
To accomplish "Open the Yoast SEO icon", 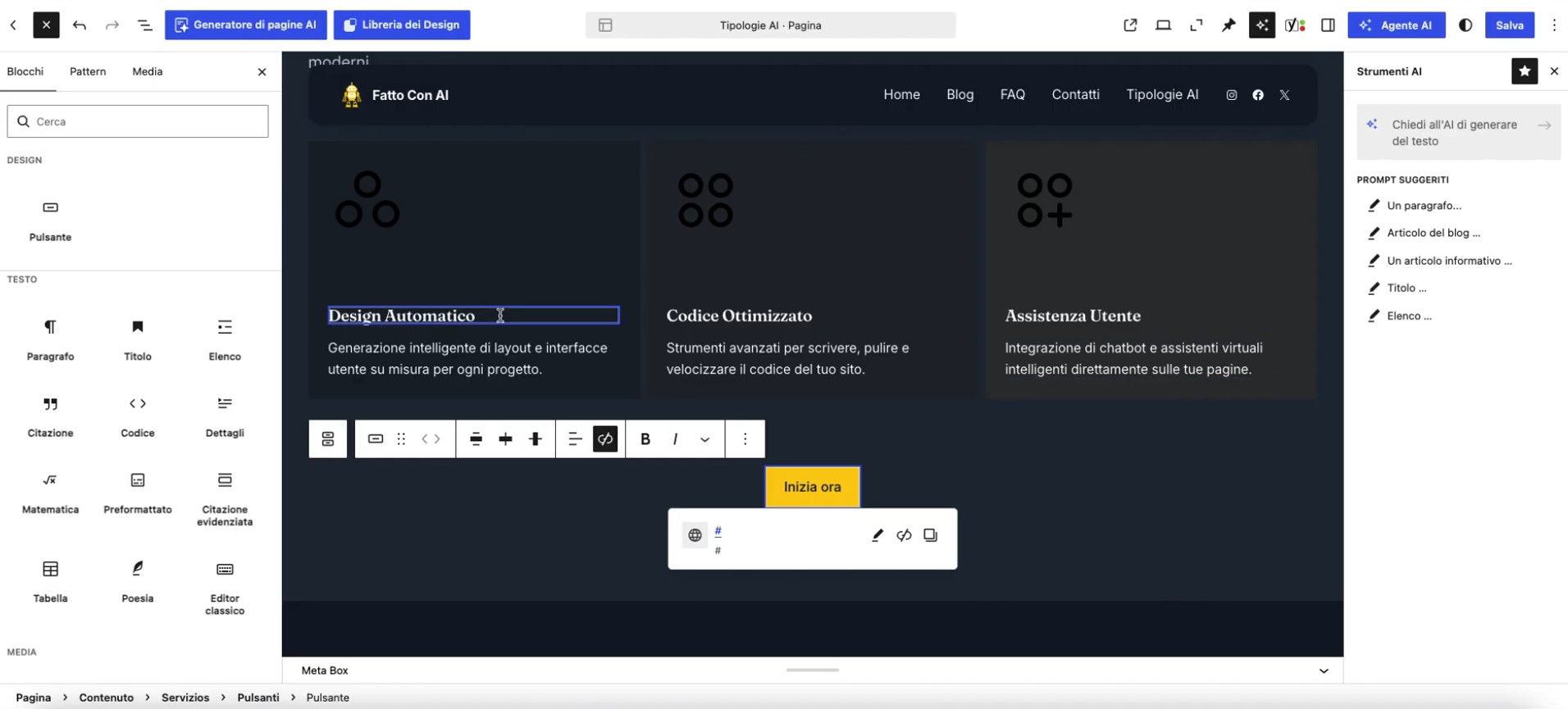I will tap(1295, 25).
